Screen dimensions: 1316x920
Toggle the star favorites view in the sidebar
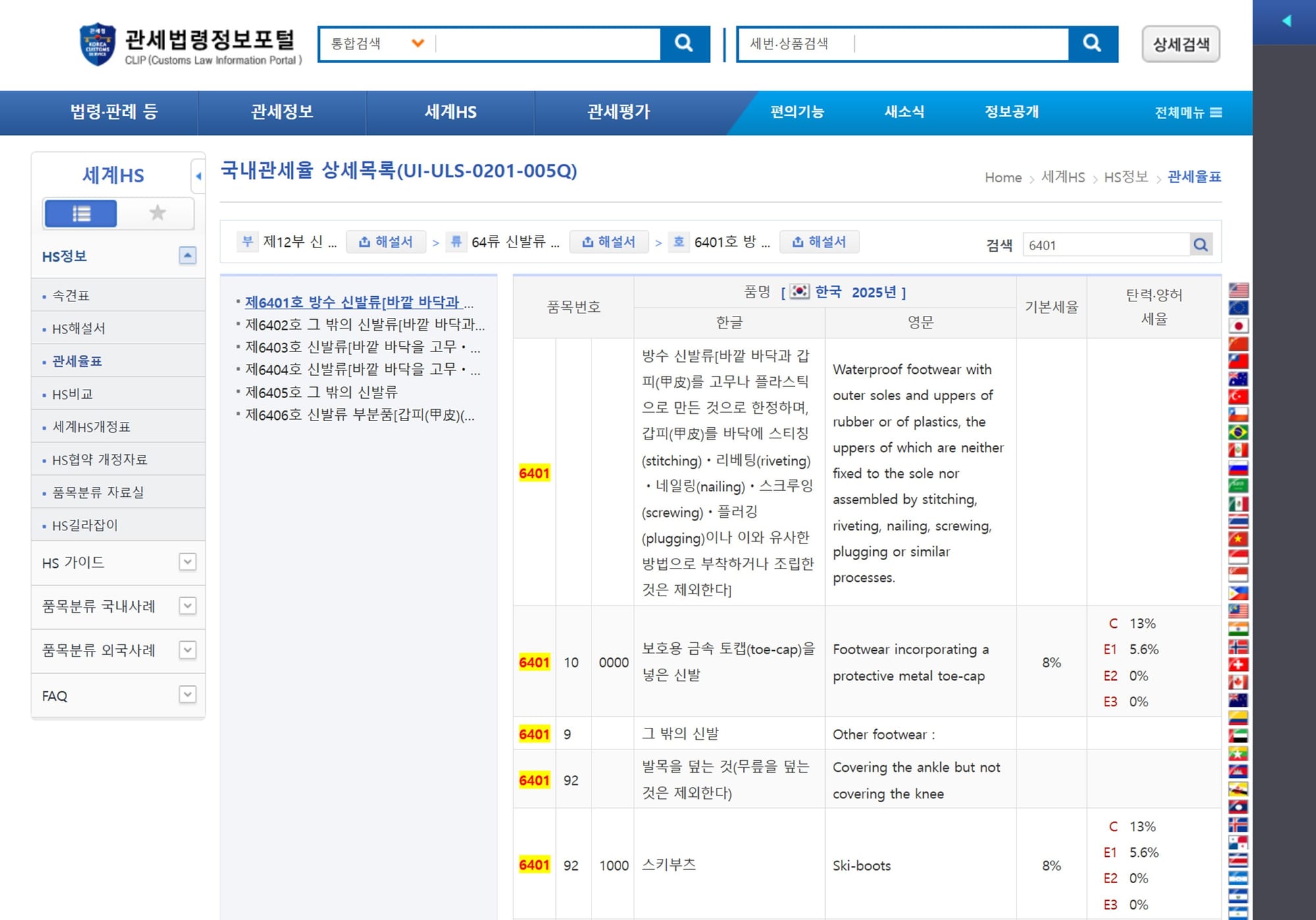click(157, 213)
